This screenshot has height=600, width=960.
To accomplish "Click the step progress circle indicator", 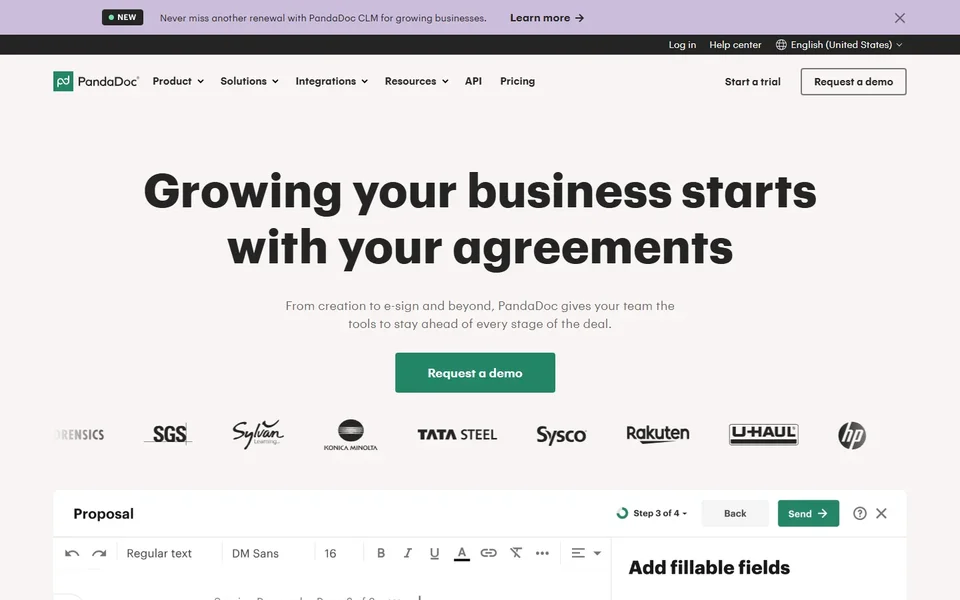I will (x=622, y=513).
